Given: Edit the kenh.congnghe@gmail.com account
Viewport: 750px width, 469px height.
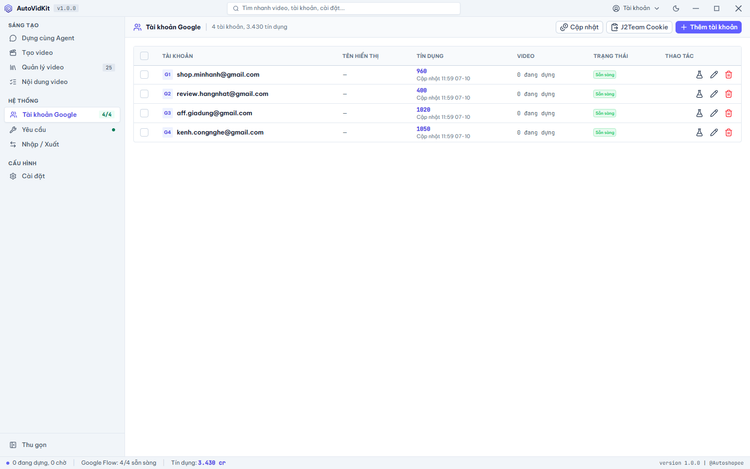Looking at the screenshot, I should click(x=714, y=132).
